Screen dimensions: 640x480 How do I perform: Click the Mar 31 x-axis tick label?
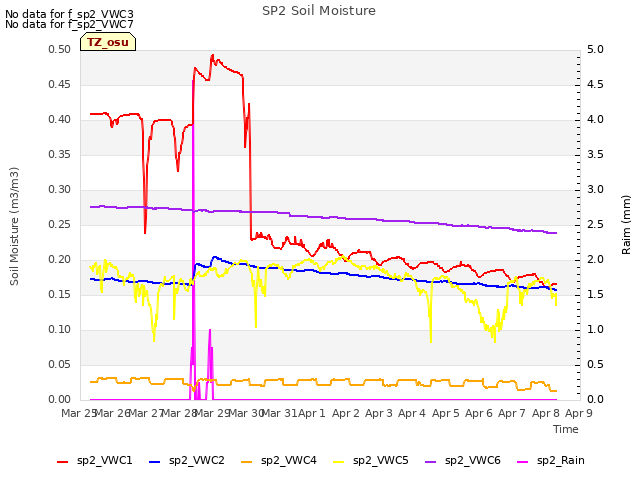pos(279,413)
